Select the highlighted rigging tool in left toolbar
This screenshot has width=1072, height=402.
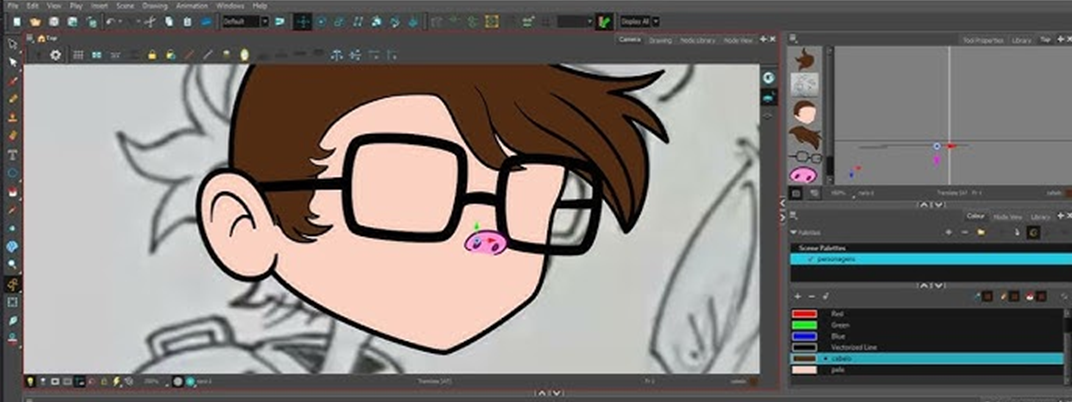[x=12, y=284]
